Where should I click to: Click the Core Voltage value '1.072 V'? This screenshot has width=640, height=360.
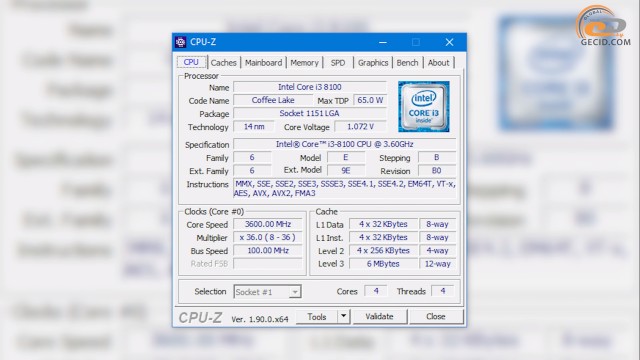coord(360,127)
